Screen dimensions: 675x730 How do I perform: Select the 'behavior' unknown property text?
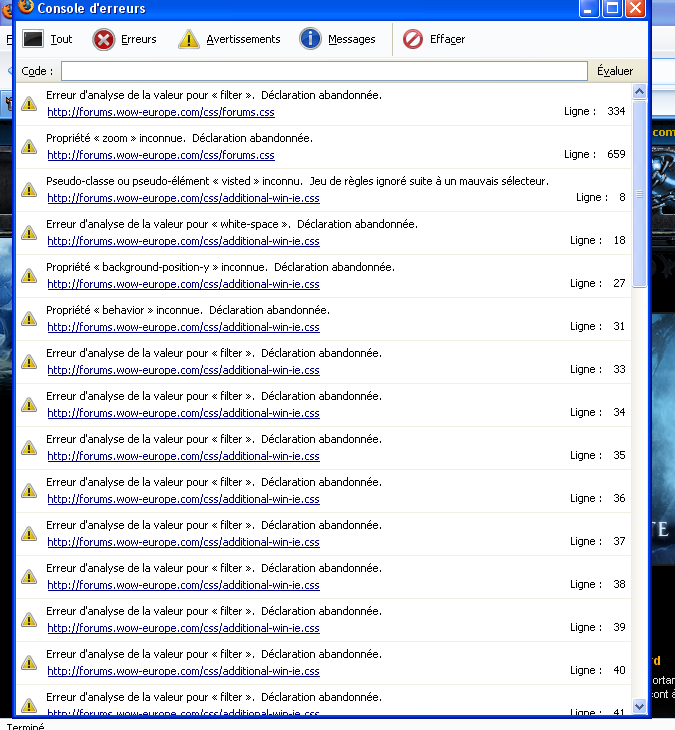[x=188, y=310]
